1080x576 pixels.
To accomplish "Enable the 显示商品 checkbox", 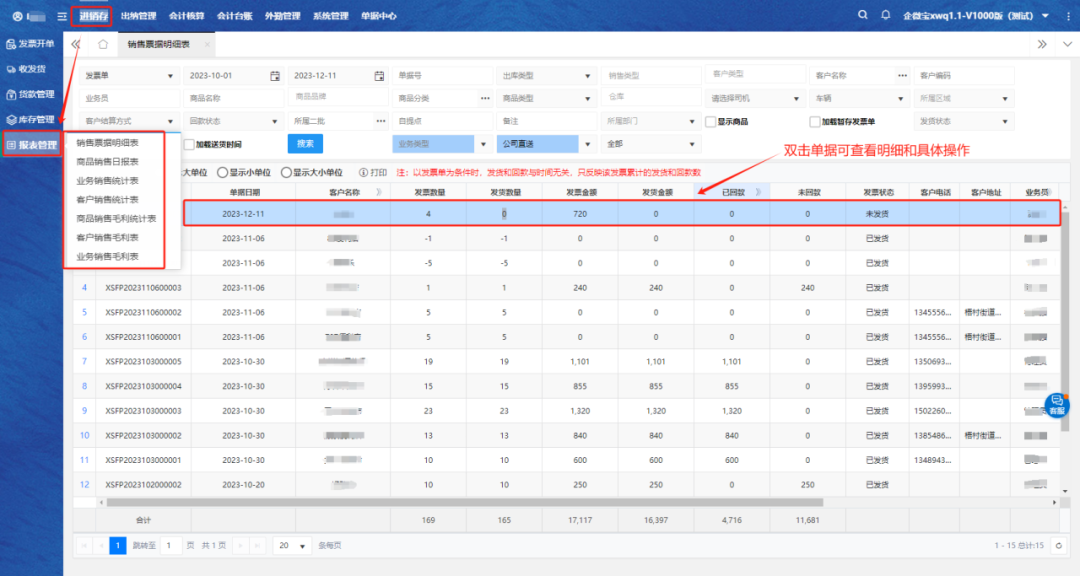I will click(710, 122).
